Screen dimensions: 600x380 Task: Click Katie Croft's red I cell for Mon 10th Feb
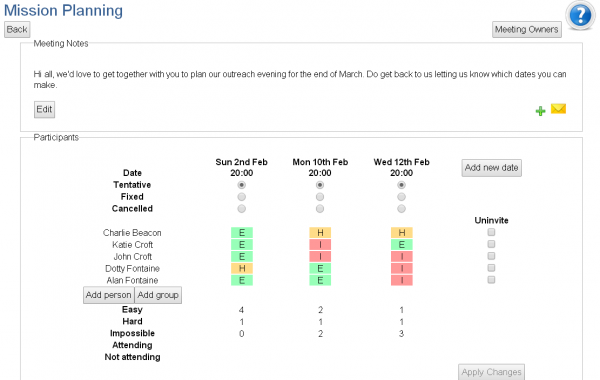click(x=320, y=245)
